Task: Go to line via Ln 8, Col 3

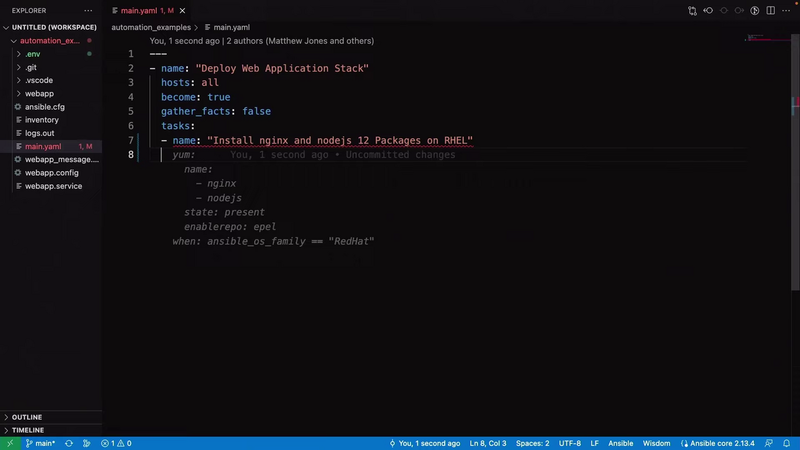Action: click(x=488, y=443)
